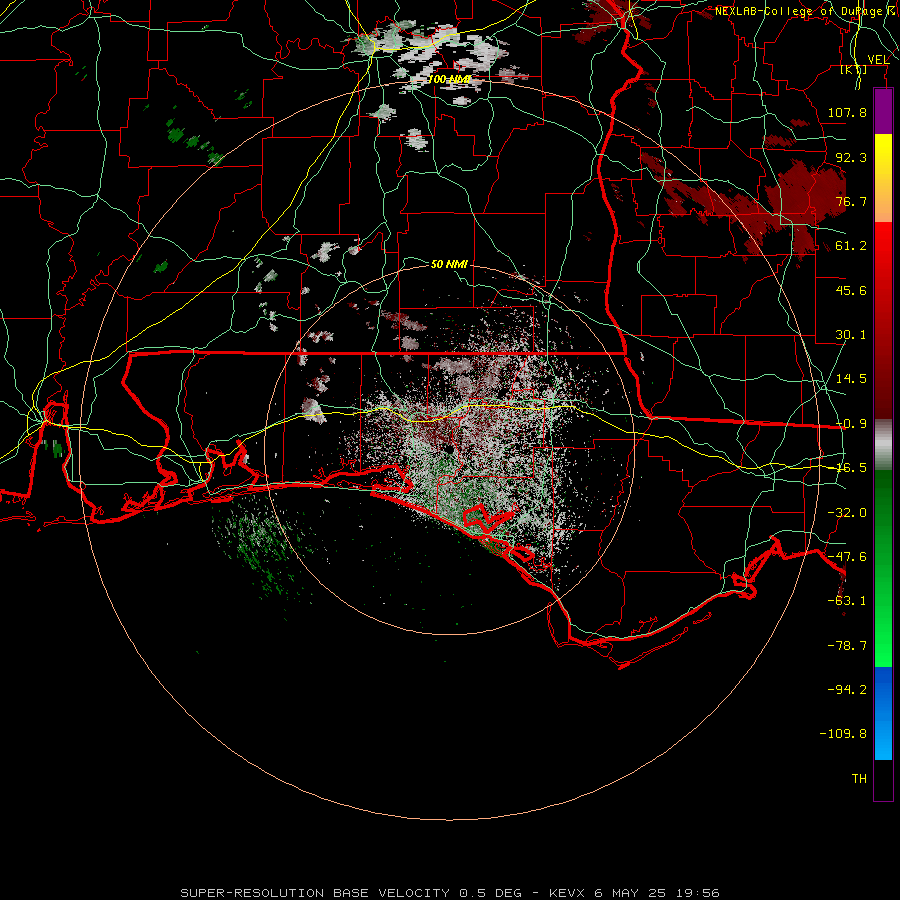Select the -94.2 legend value
Image resolution: width=900 pixels, height=900 pixels.
click(847, 690)
